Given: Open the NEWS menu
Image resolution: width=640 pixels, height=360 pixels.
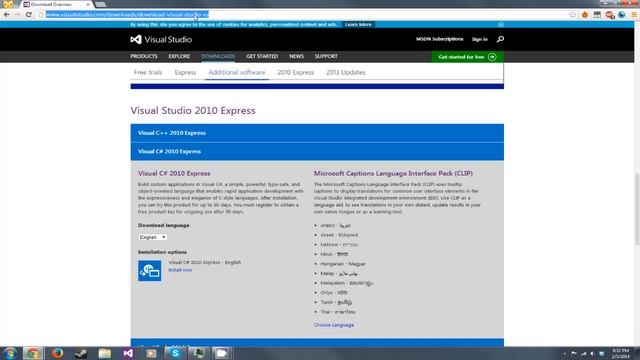Looking at the screenshot, I should pyautogui.click(x=296, y=56).
